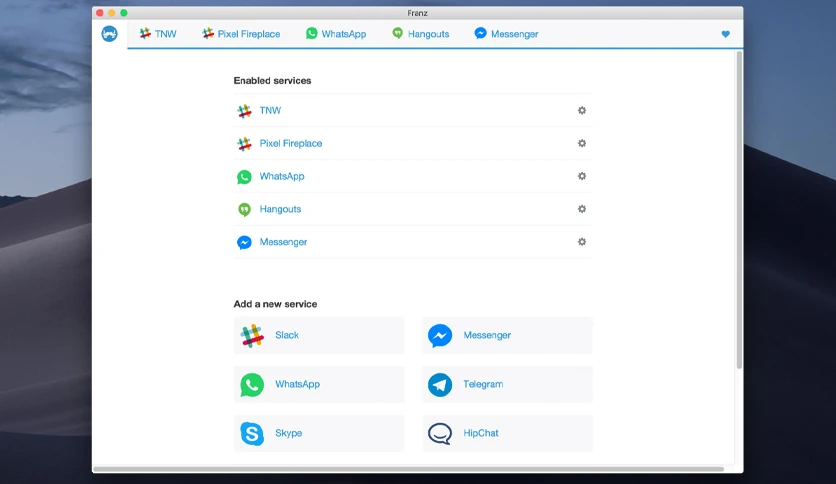Click the horizontal scrollbar at bottom

click(408, 469)
